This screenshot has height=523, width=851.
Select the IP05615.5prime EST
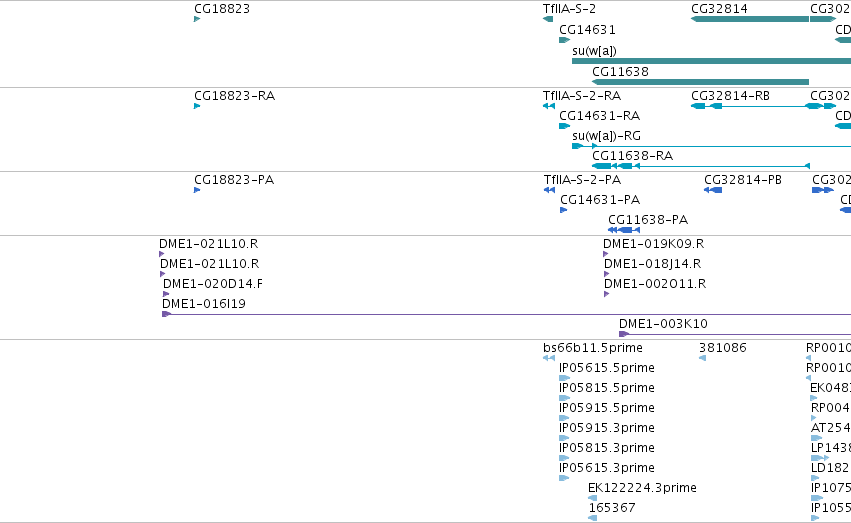point(564,378)
